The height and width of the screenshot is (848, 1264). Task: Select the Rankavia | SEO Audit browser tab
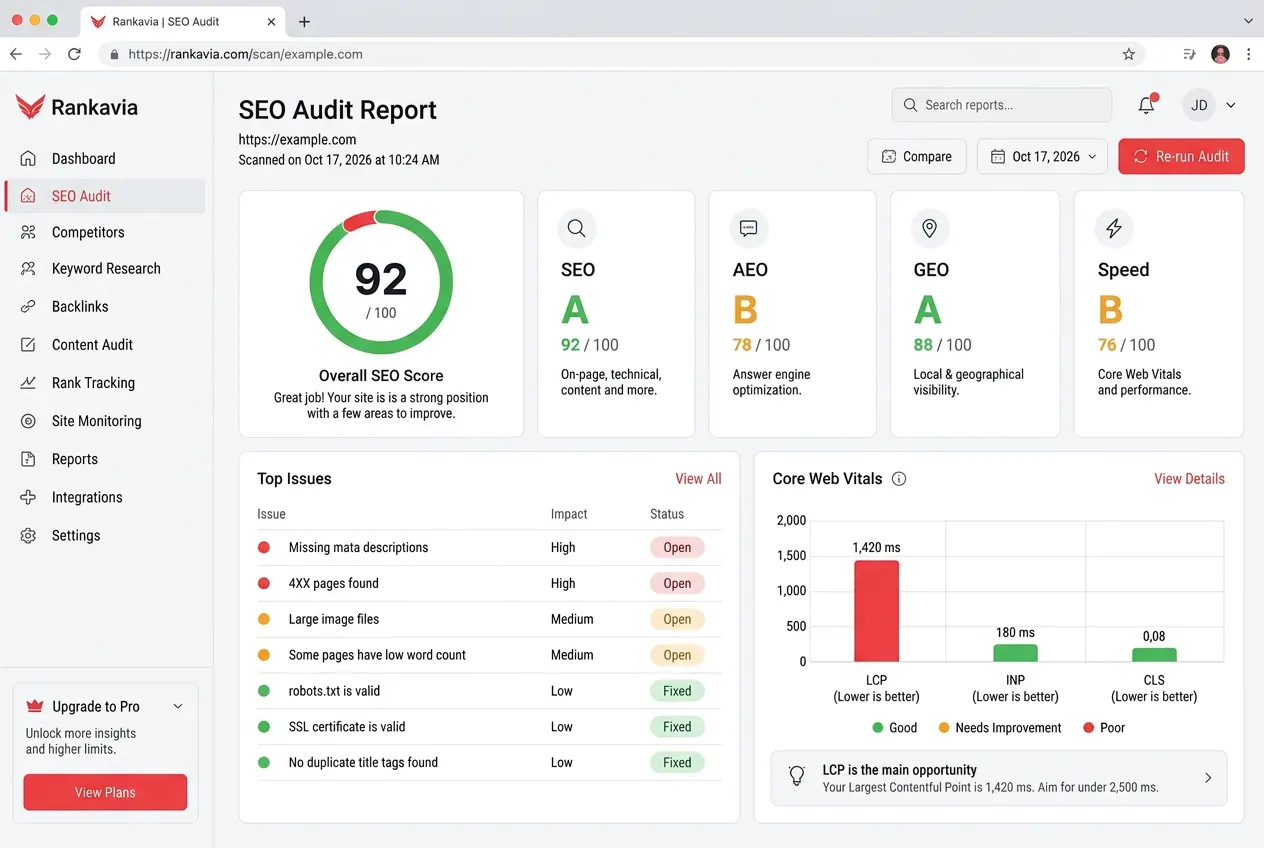[x=183, y=21]
